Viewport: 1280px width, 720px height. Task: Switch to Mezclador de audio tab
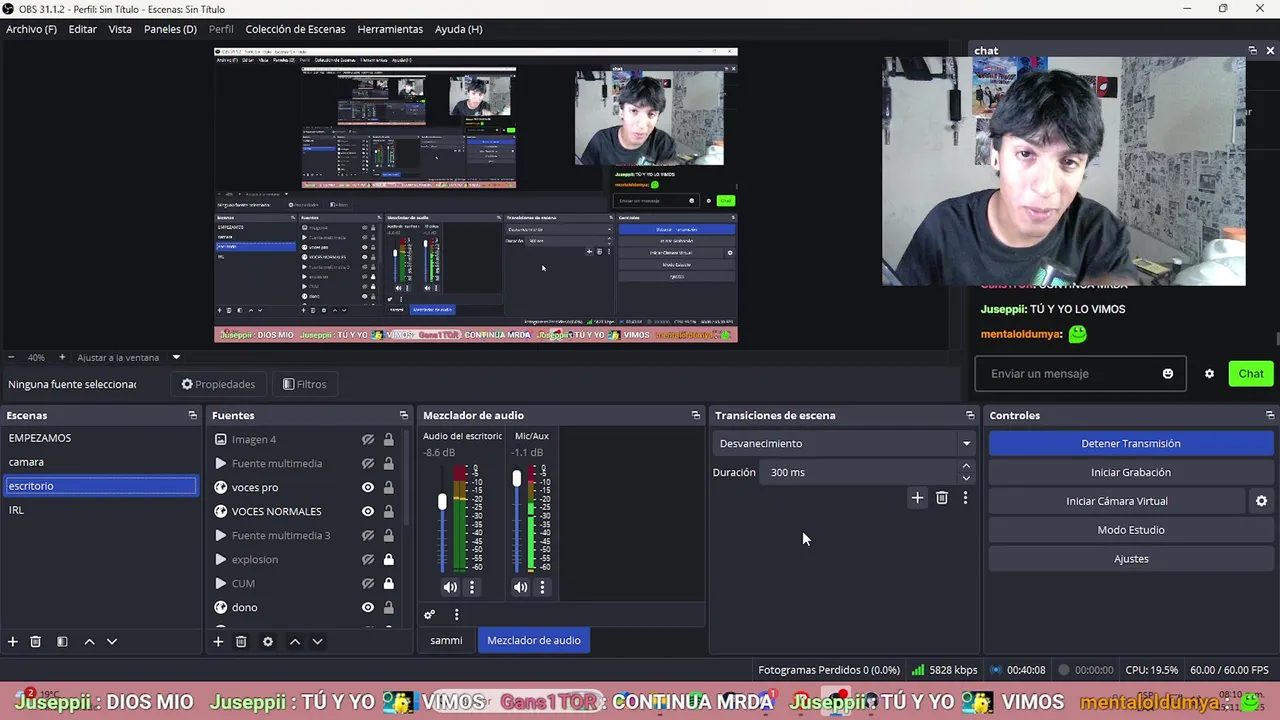coord(534,640)
